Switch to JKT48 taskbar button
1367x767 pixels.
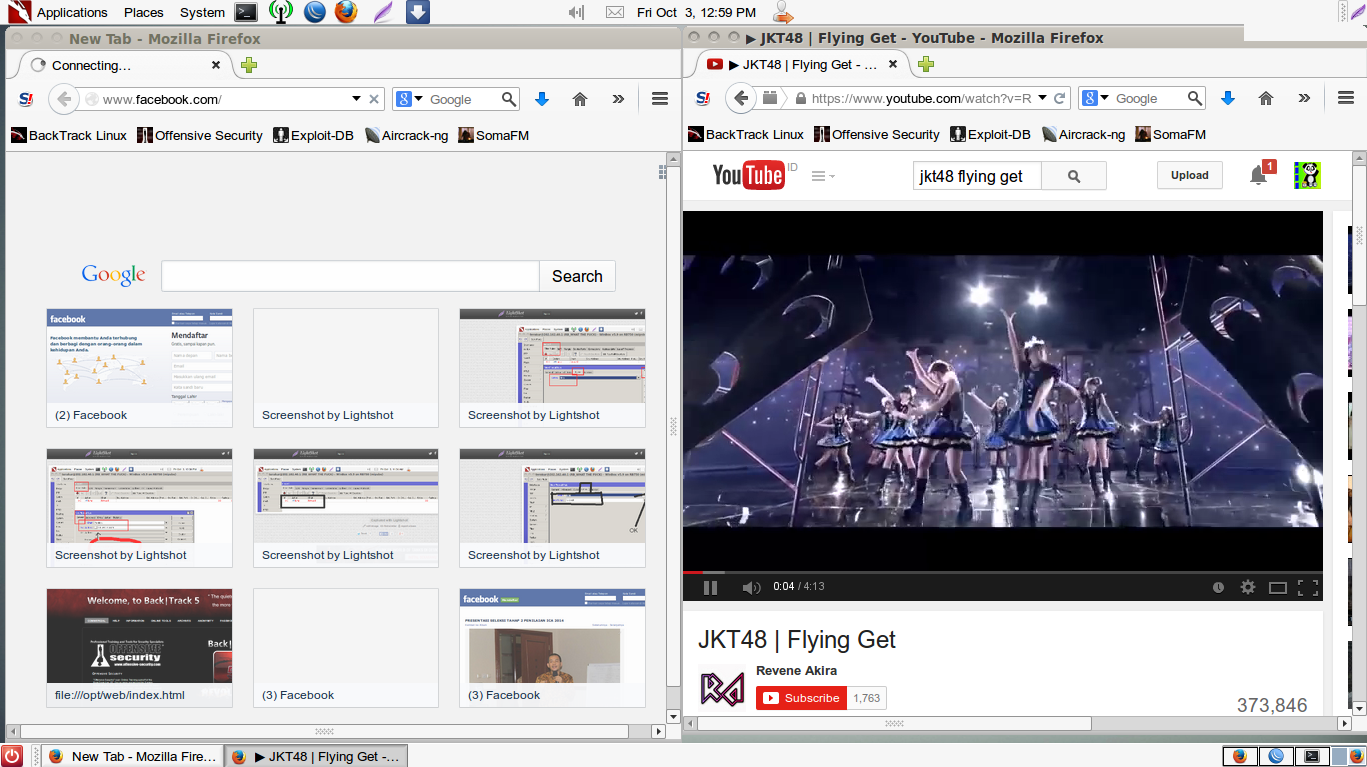tap(316, 756)
